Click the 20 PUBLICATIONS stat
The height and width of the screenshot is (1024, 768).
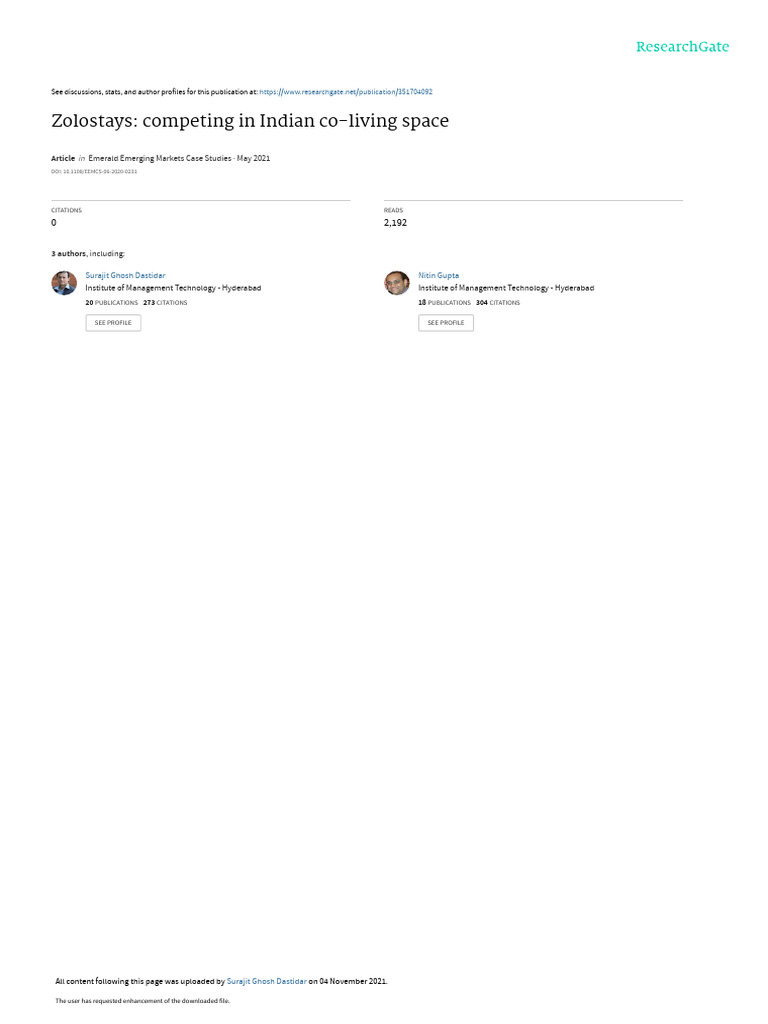click(112, 303)
